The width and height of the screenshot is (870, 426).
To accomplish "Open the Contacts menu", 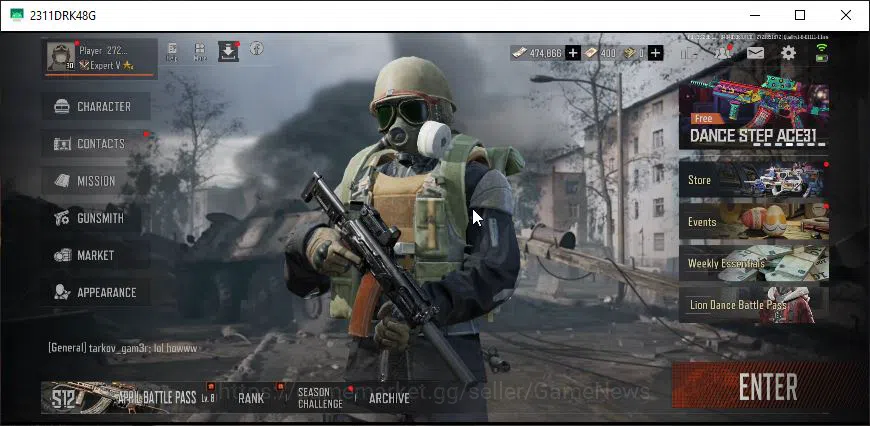I will 96,144.
